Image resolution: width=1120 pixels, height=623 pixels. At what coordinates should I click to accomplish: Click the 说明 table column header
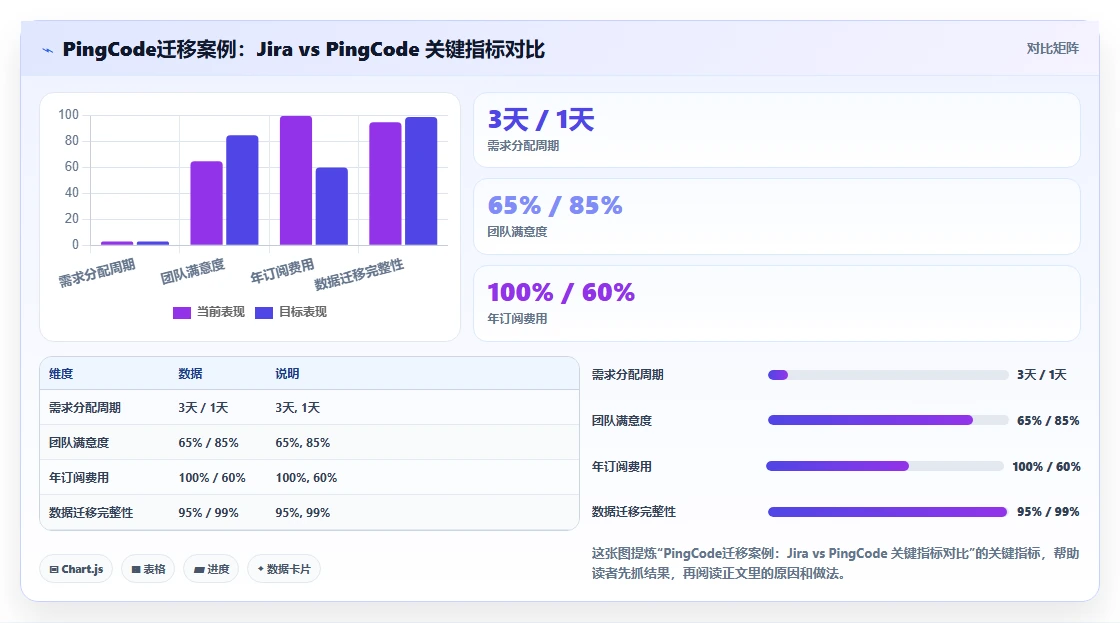pos(287,374)
